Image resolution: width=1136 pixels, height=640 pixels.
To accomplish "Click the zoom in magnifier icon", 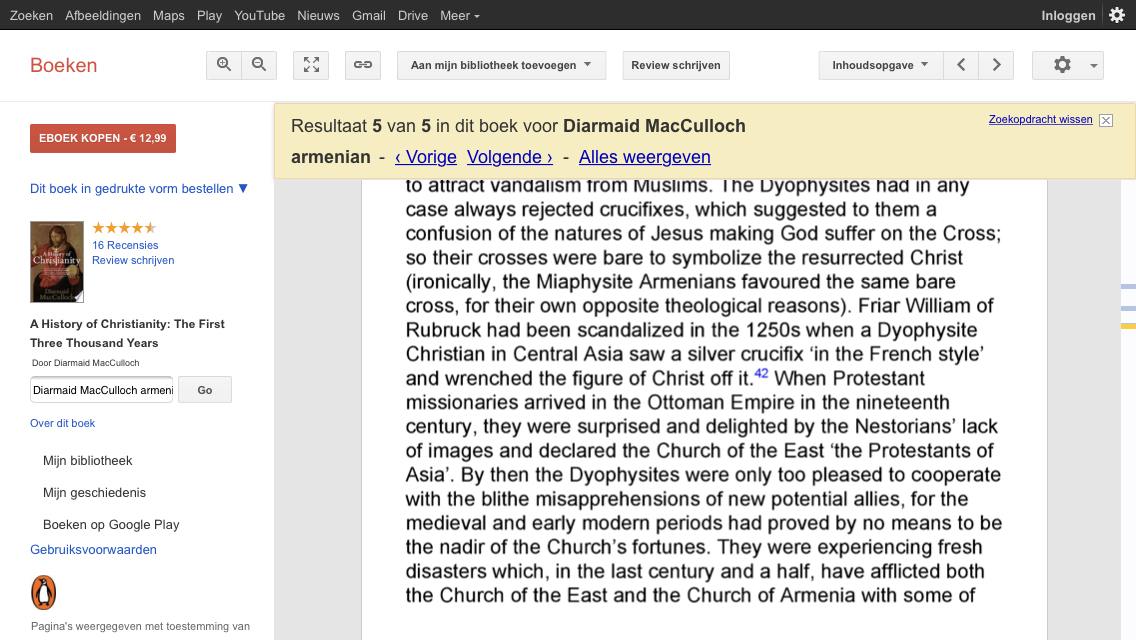I will pyautogui.click(x=224, y=65).
